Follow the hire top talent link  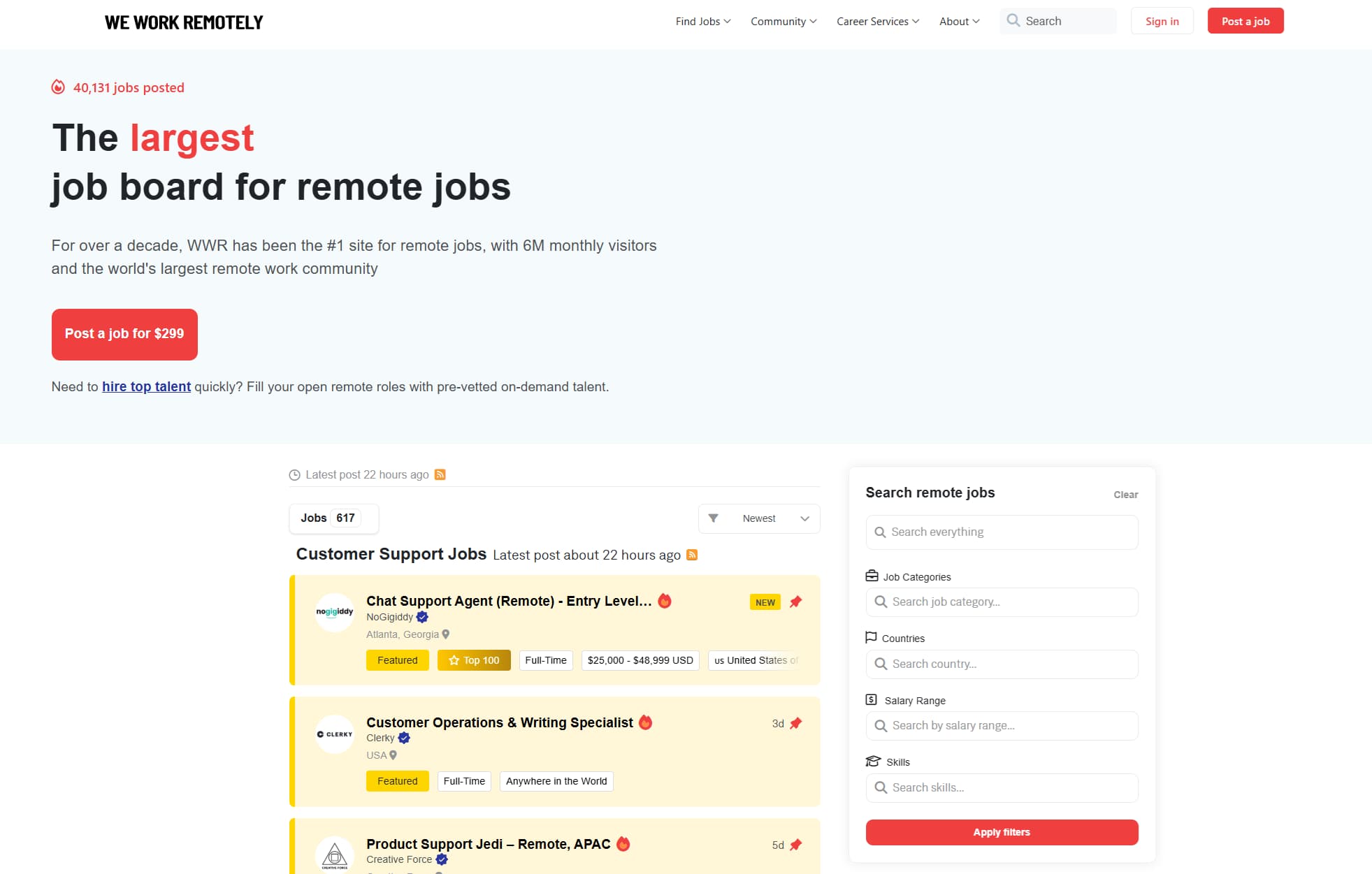(x=146, y=386)
